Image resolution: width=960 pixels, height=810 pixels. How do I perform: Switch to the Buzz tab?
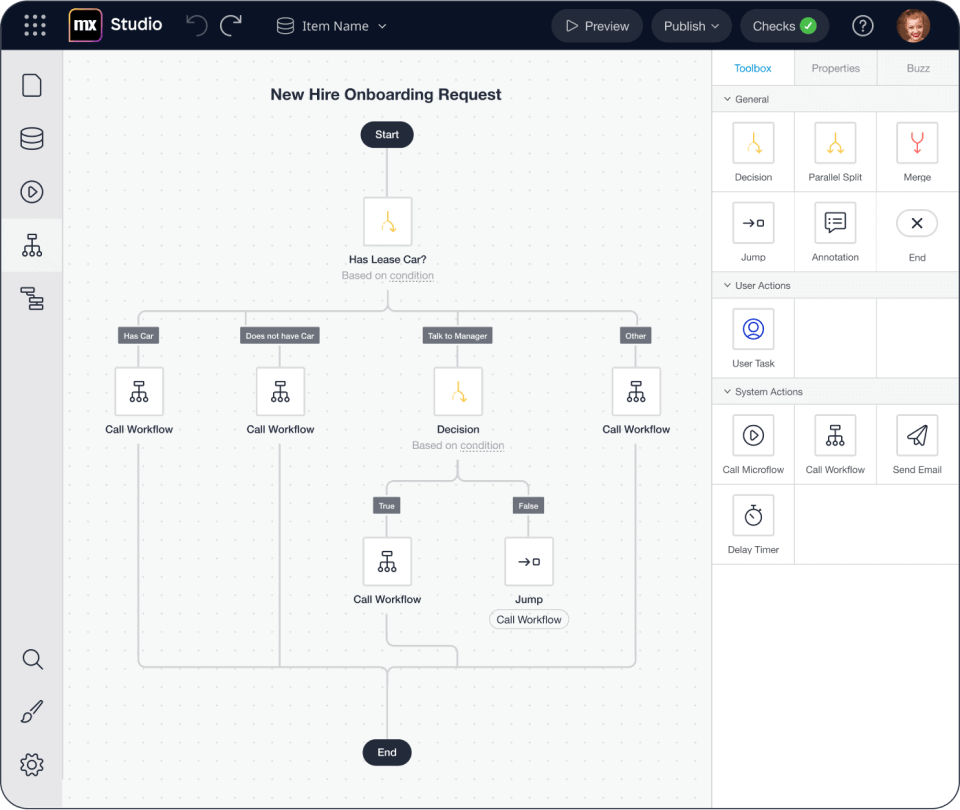pos(918,68)
